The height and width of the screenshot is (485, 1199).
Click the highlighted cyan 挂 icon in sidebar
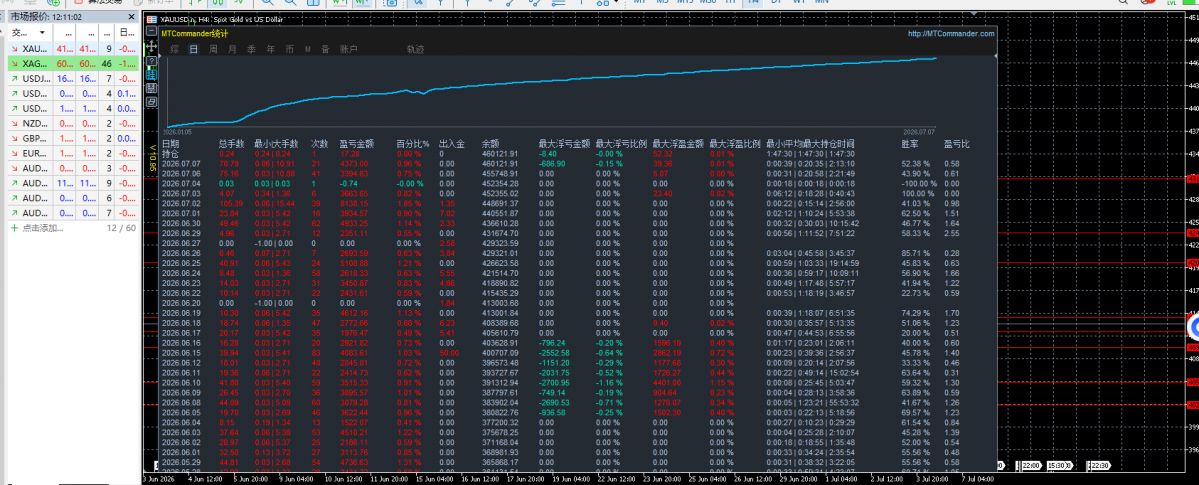pyautogui.click(x=151, y=74)
